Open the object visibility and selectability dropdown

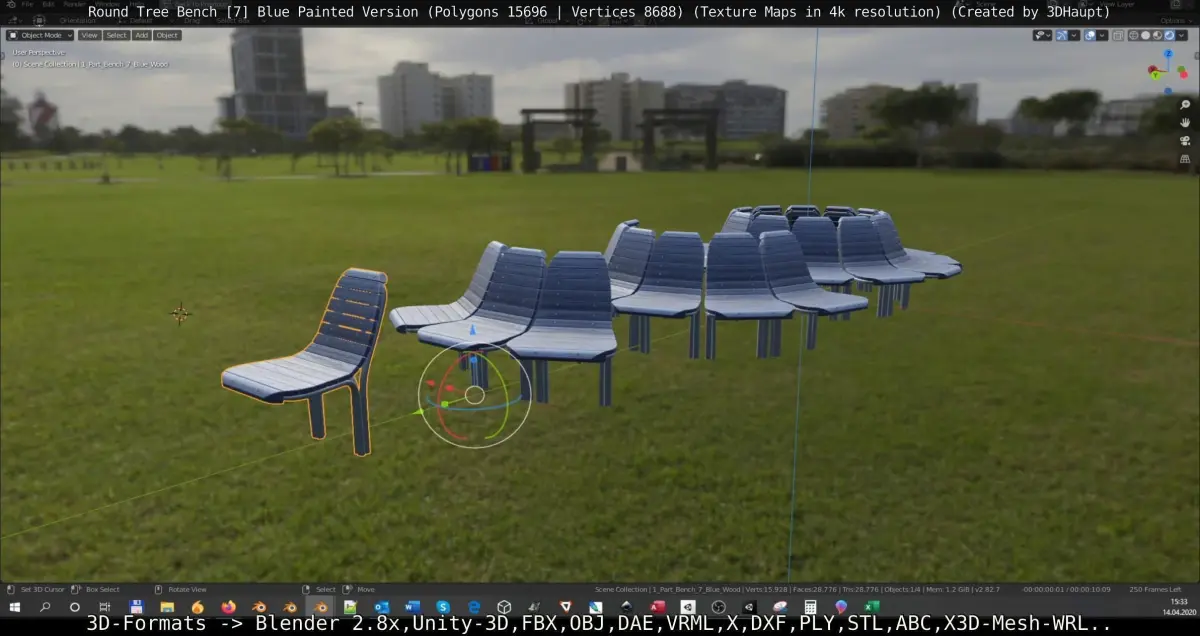pyautogui.click(x=1042, y=35)
